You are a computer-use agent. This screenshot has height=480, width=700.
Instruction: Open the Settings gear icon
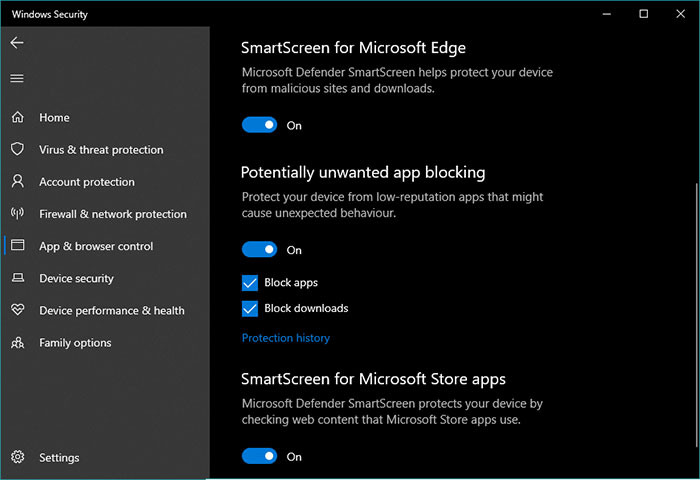pos(17,457)
